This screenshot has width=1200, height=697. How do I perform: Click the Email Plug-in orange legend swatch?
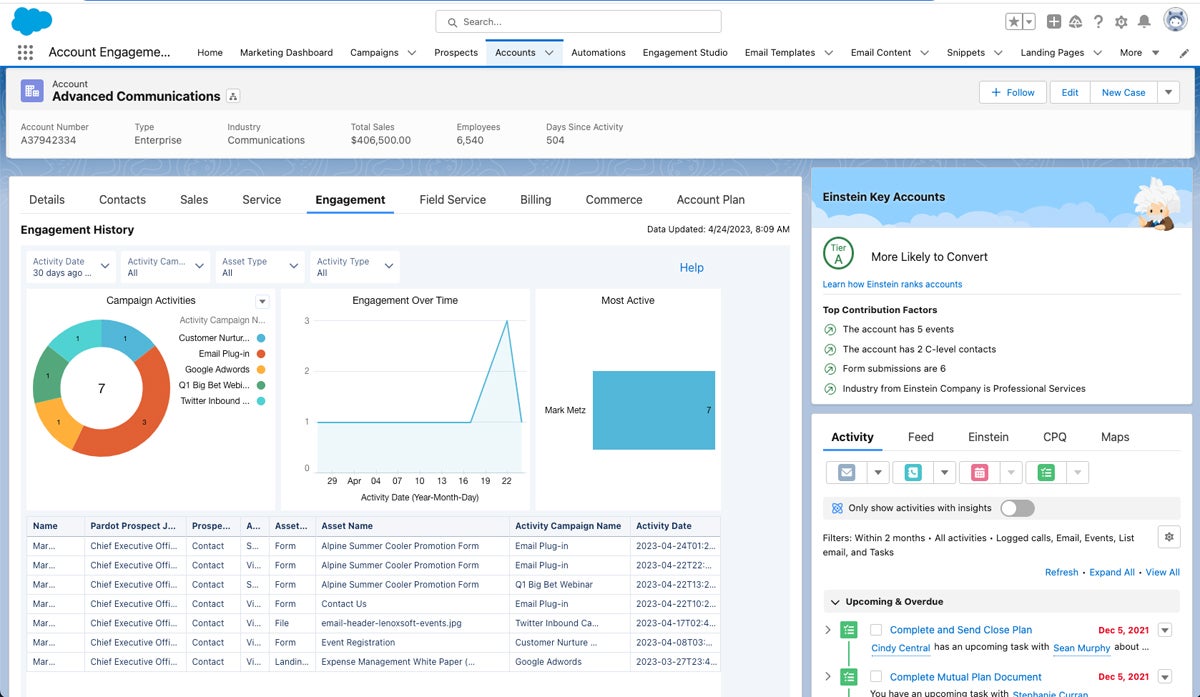point(260,354)
